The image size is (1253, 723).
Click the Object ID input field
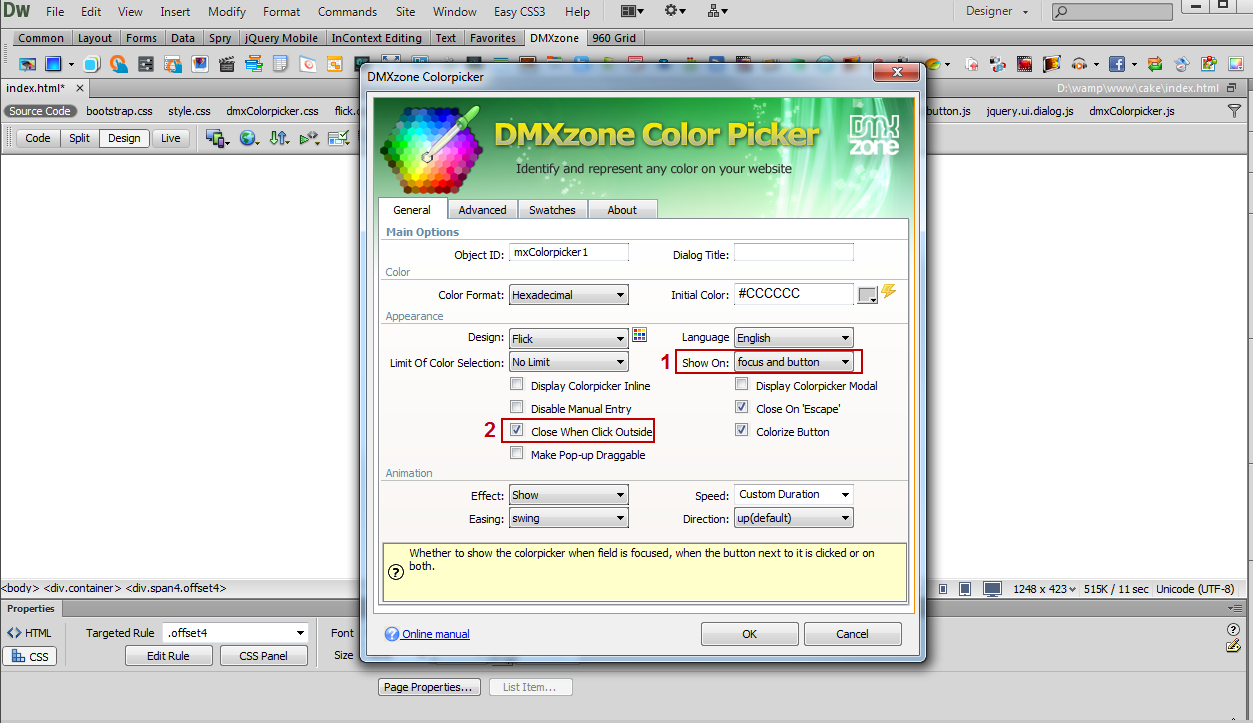[x=569, y=252]
